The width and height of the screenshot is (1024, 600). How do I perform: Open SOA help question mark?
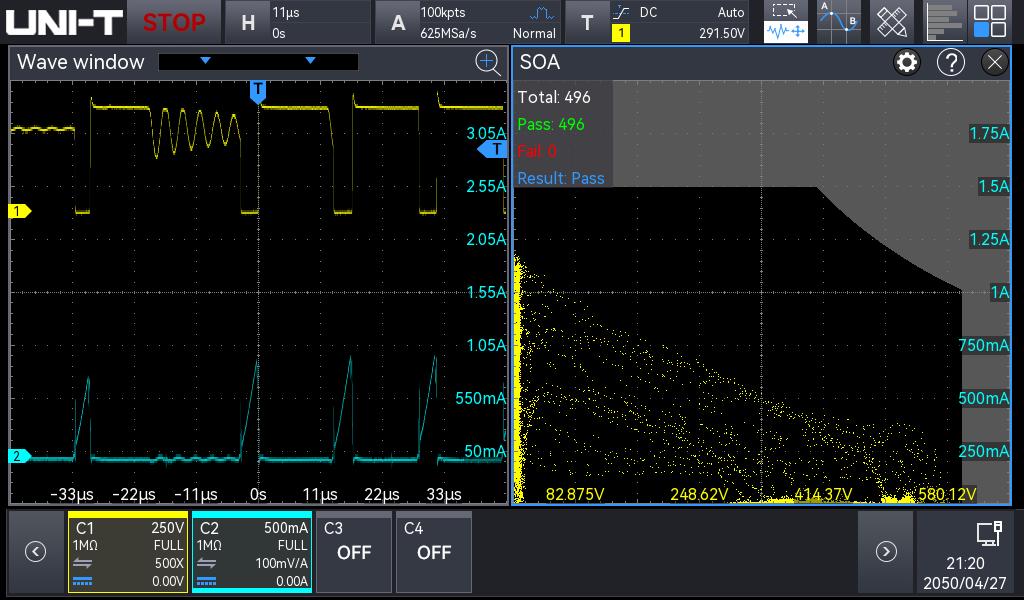point(950,63)
